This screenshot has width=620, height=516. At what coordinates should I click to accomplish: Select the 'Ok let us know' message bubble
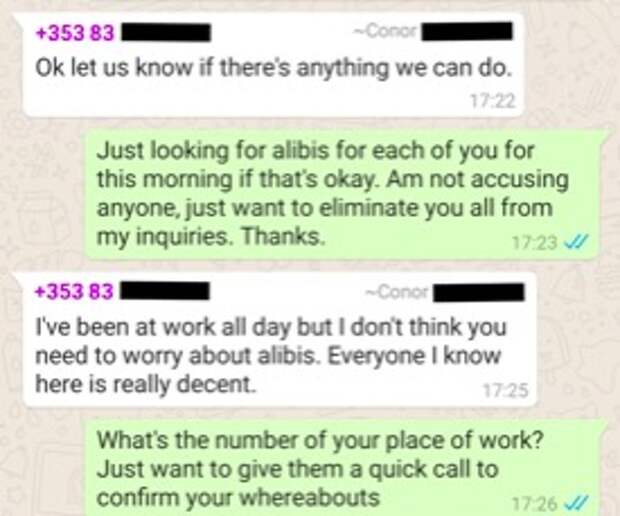(273, 65)
